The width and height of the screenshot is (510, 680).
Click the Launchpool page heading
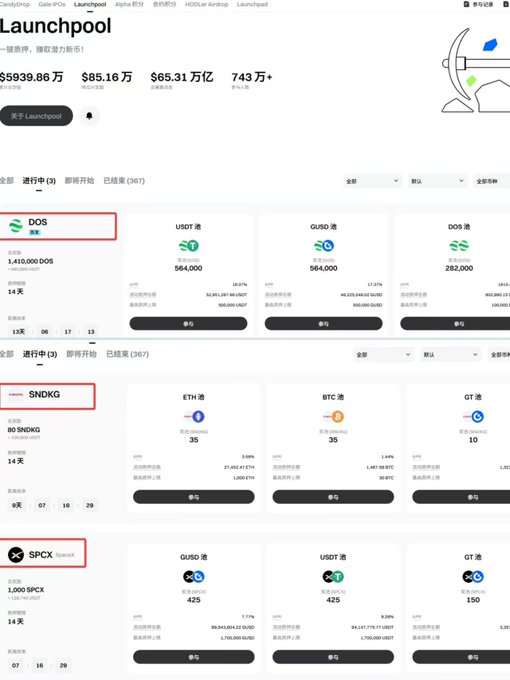click(x=56, y=26)
